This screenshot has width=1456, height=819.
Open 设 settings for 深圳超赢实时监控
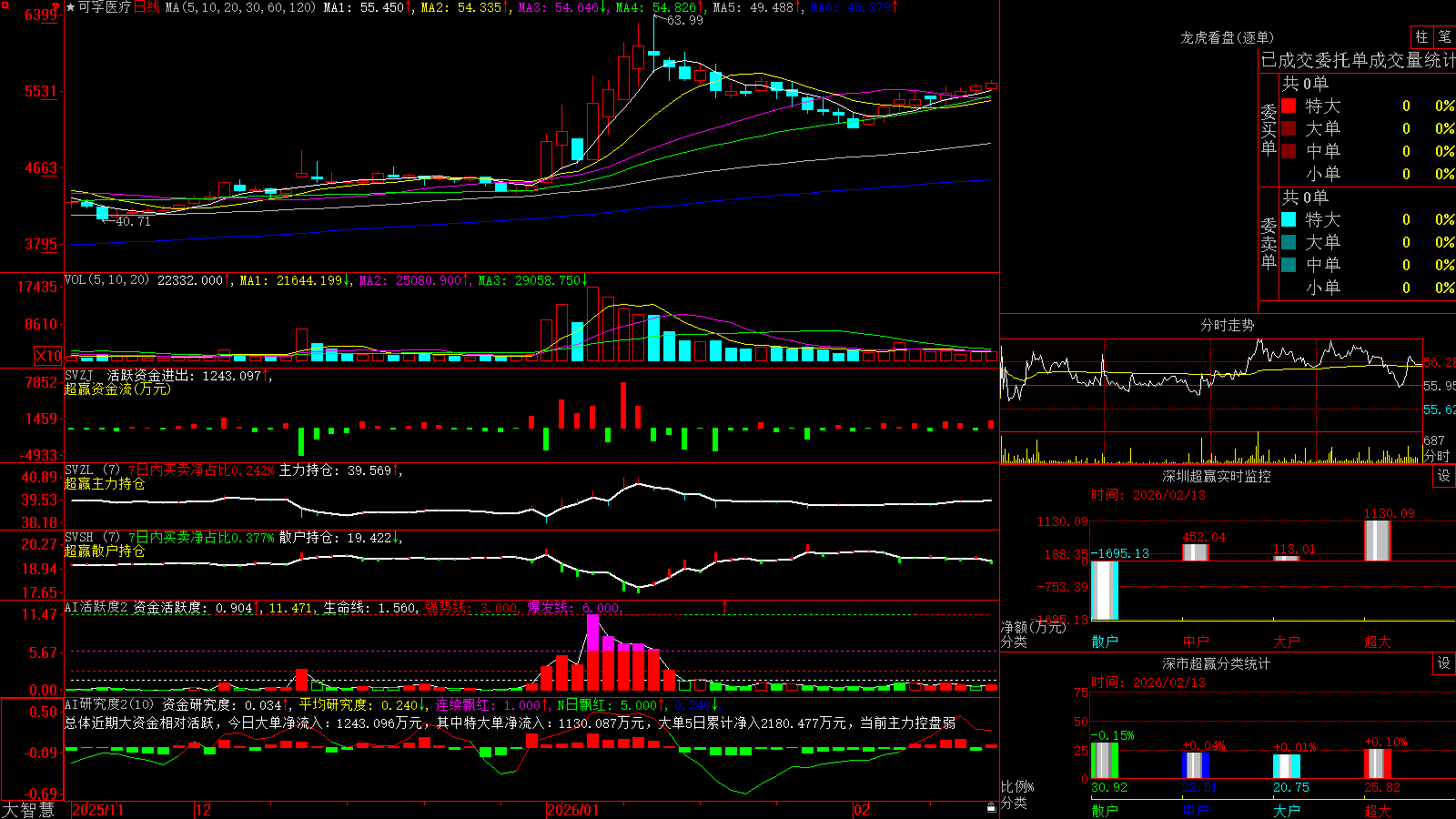tap(1444, 476)
